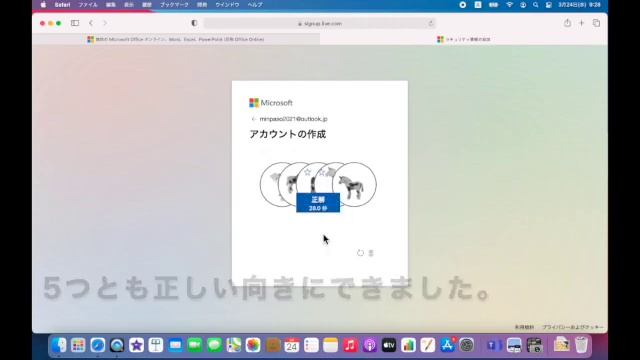Viewport: 640px width, 360px height.
Task: Open Music from the Dock
Action: point(350,345)
